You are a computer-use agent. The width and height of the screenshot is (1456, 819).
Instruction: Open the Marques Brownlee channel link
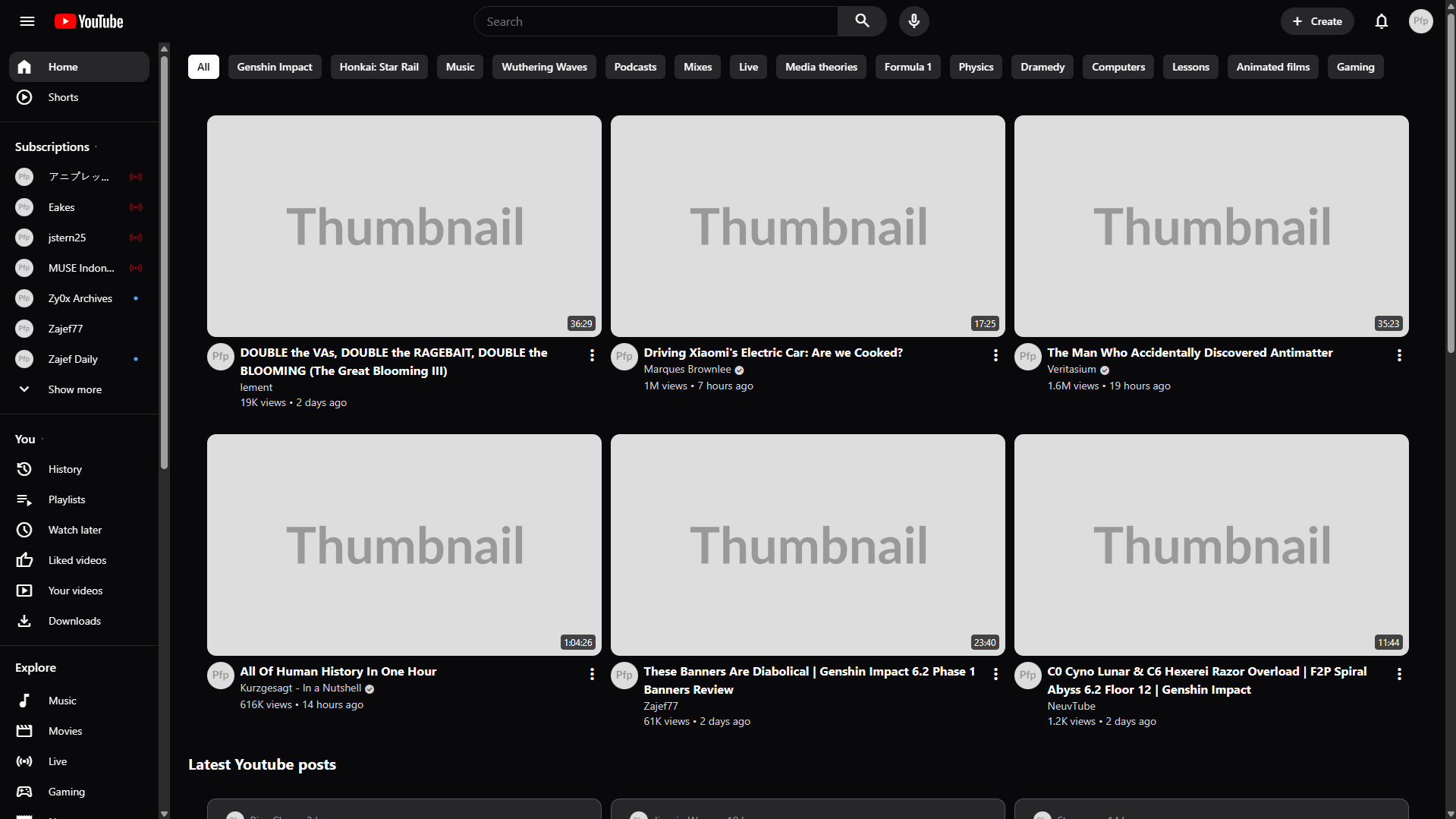click(x=687, y=370)
